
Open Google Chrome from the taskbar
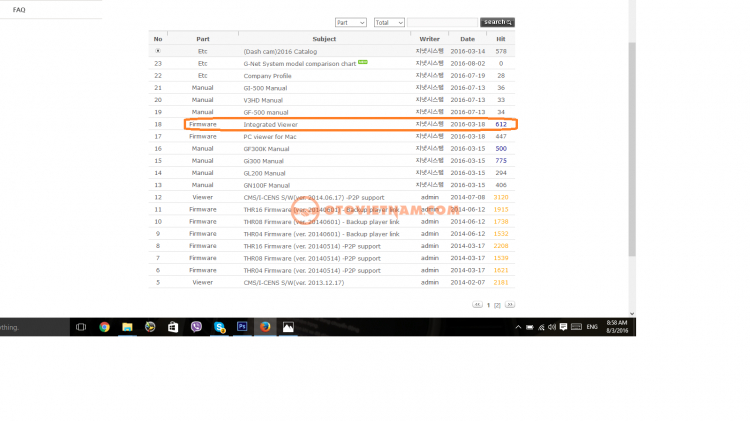click(x=104, y=327)
